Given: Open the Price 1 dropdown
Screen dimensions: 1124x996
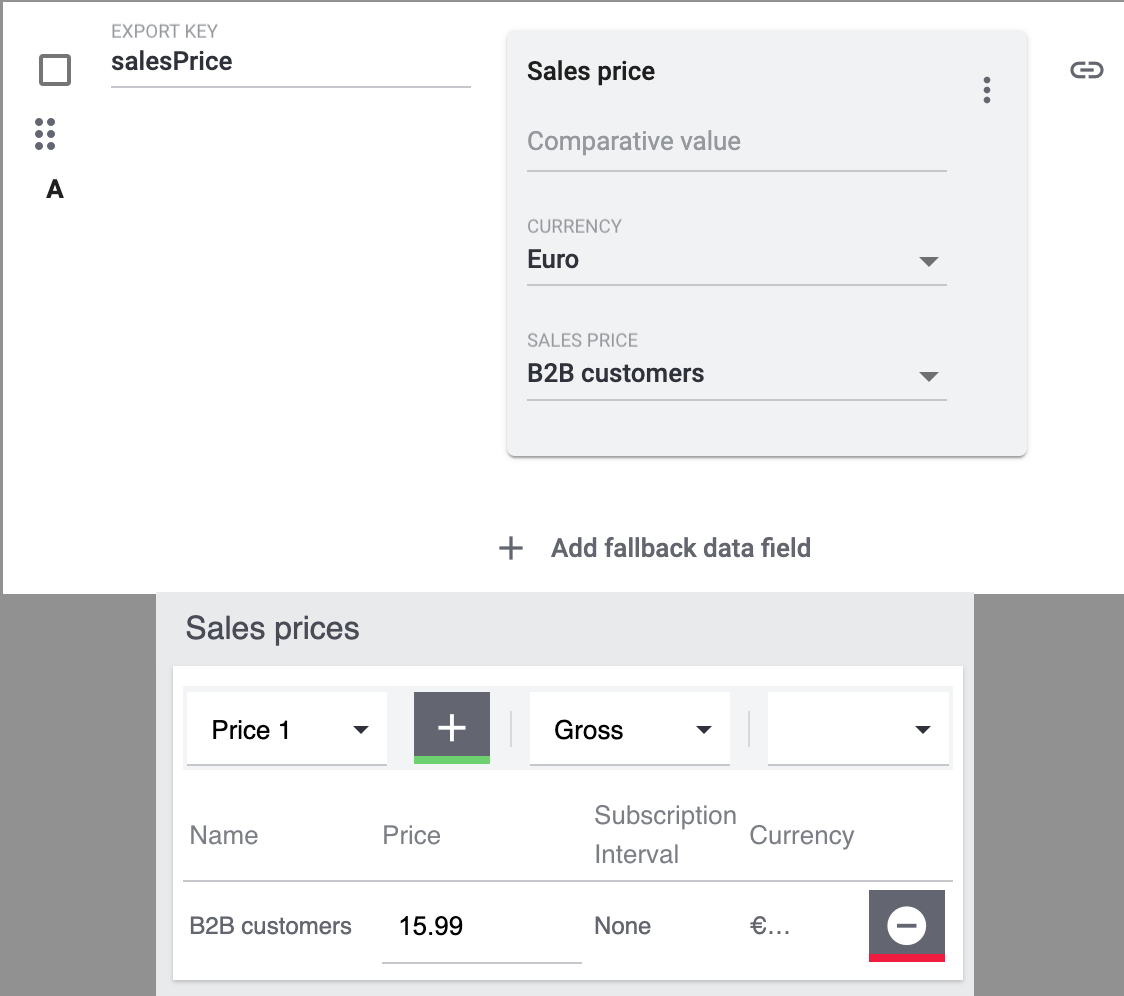Looking at the screenshot, I should [x=287, y=730].
